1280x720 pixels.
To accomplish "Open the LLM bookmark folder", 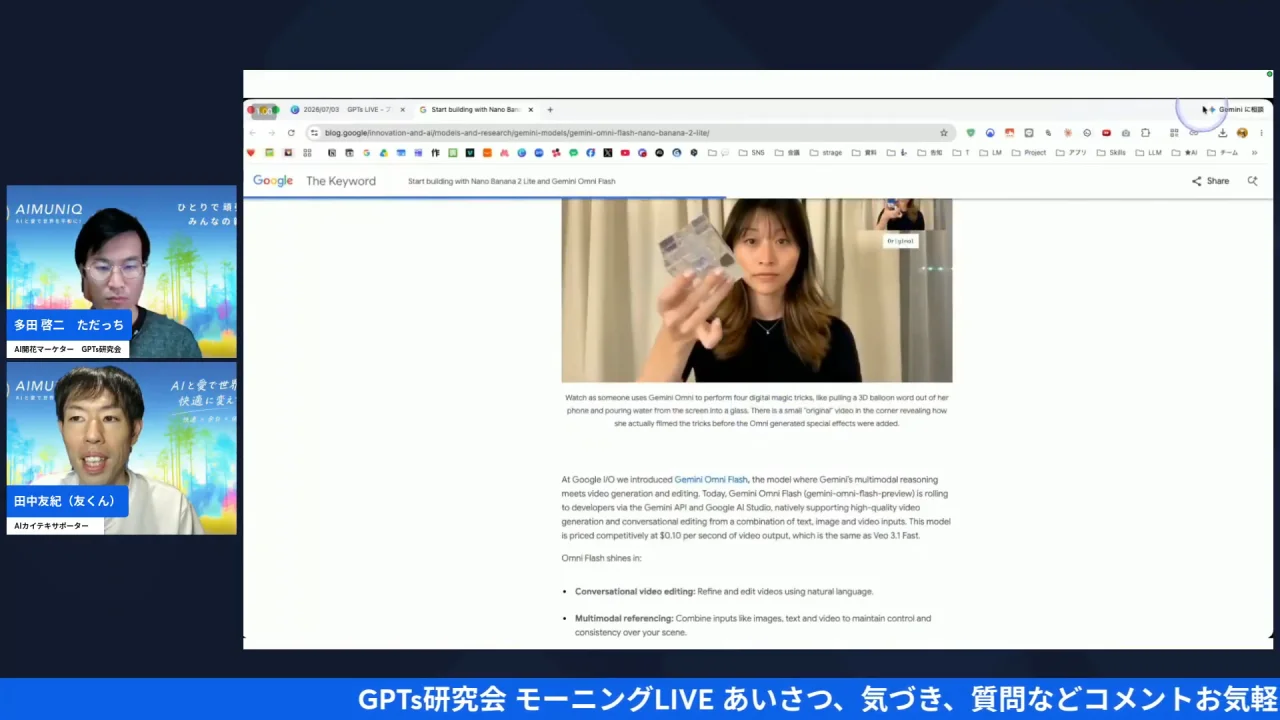I will click(1148, 153).
